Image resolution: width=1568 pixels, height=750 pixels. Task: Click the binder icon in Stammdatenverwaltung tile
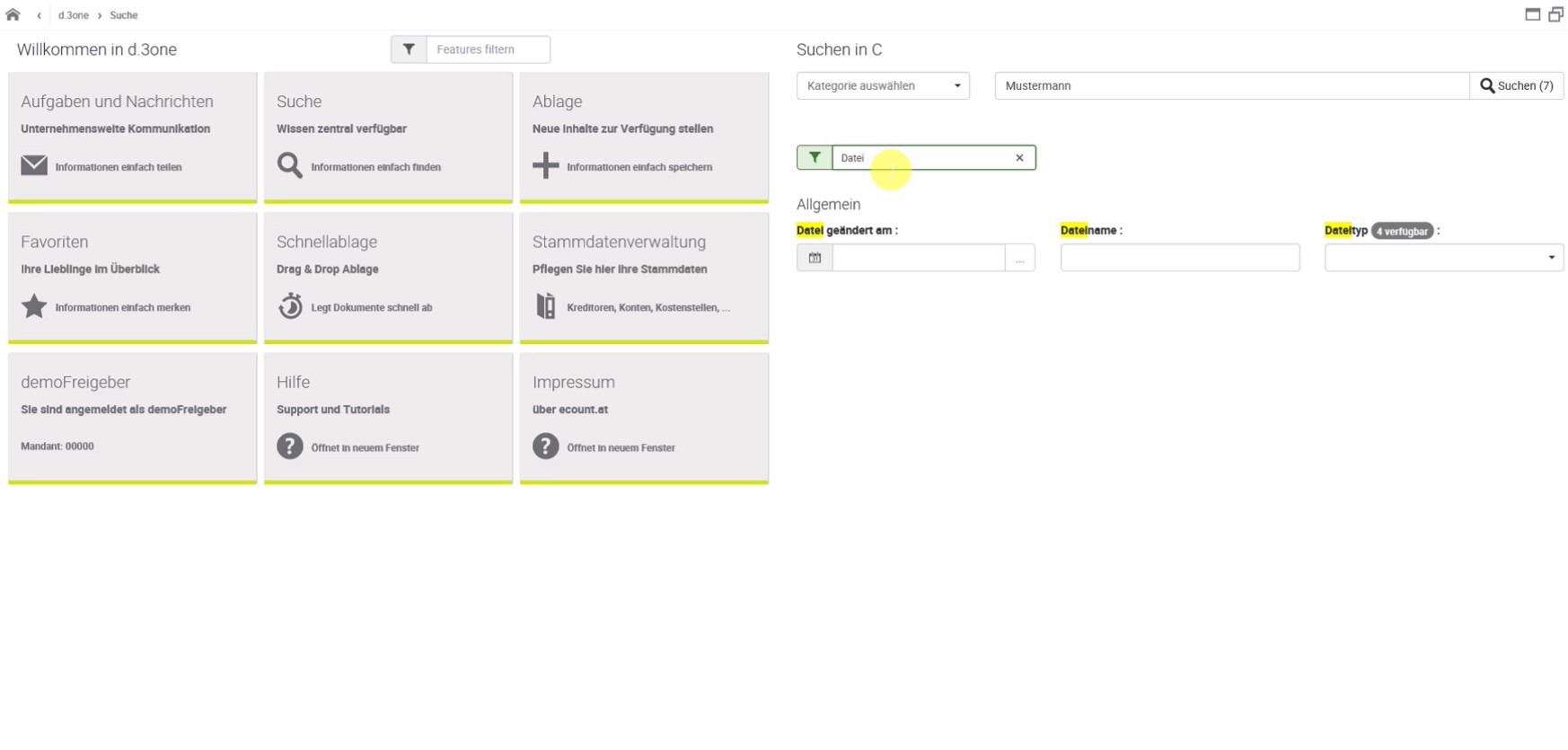[x=545, y=306]
